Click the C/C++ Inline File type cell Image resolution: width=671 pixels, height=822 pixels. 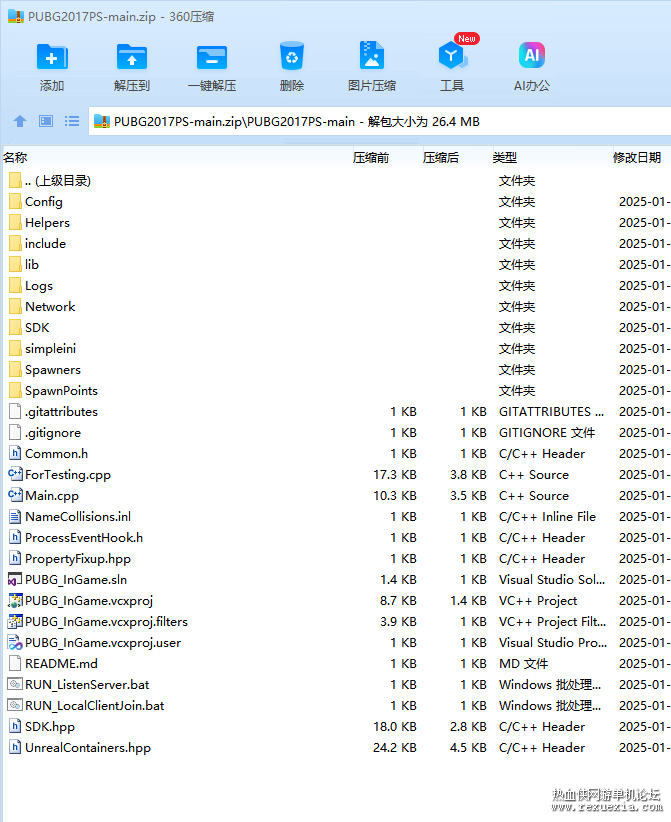tap(547, 517)
